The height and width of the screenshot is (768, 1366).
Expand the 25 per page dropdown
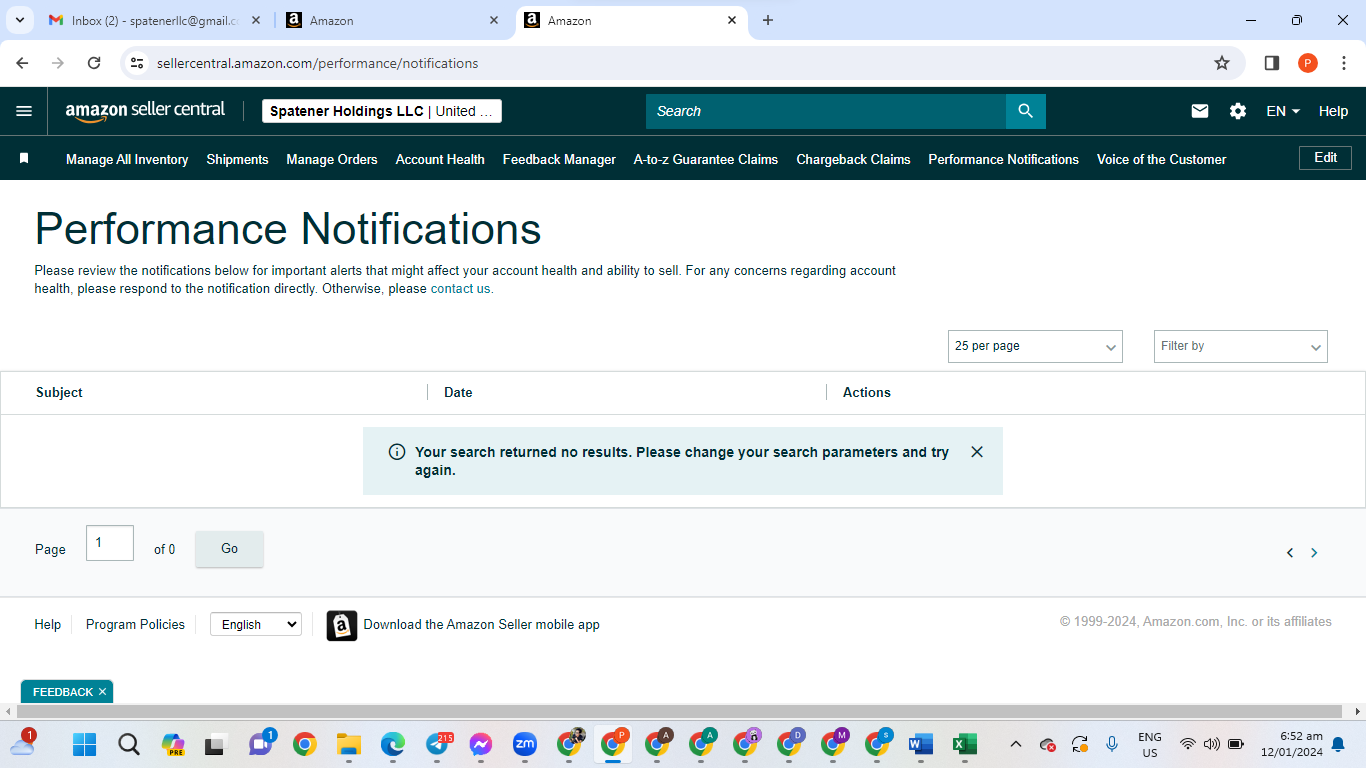[1035, 346]
